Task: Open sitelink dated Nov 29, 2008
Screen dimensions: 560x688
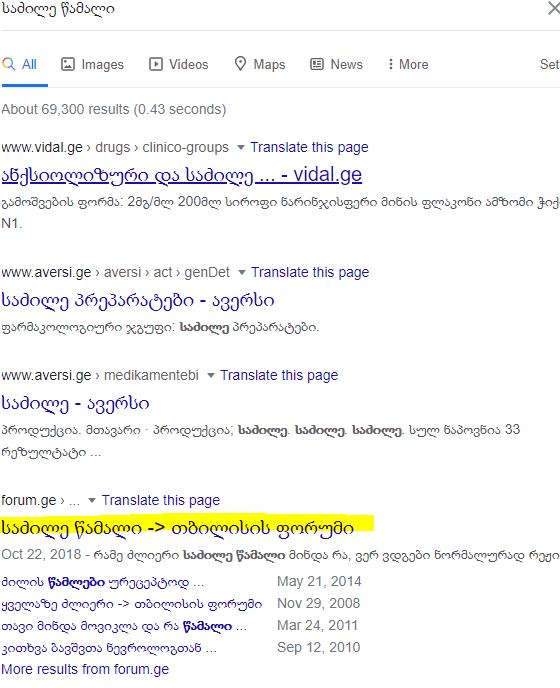Action: click(132, 604)
